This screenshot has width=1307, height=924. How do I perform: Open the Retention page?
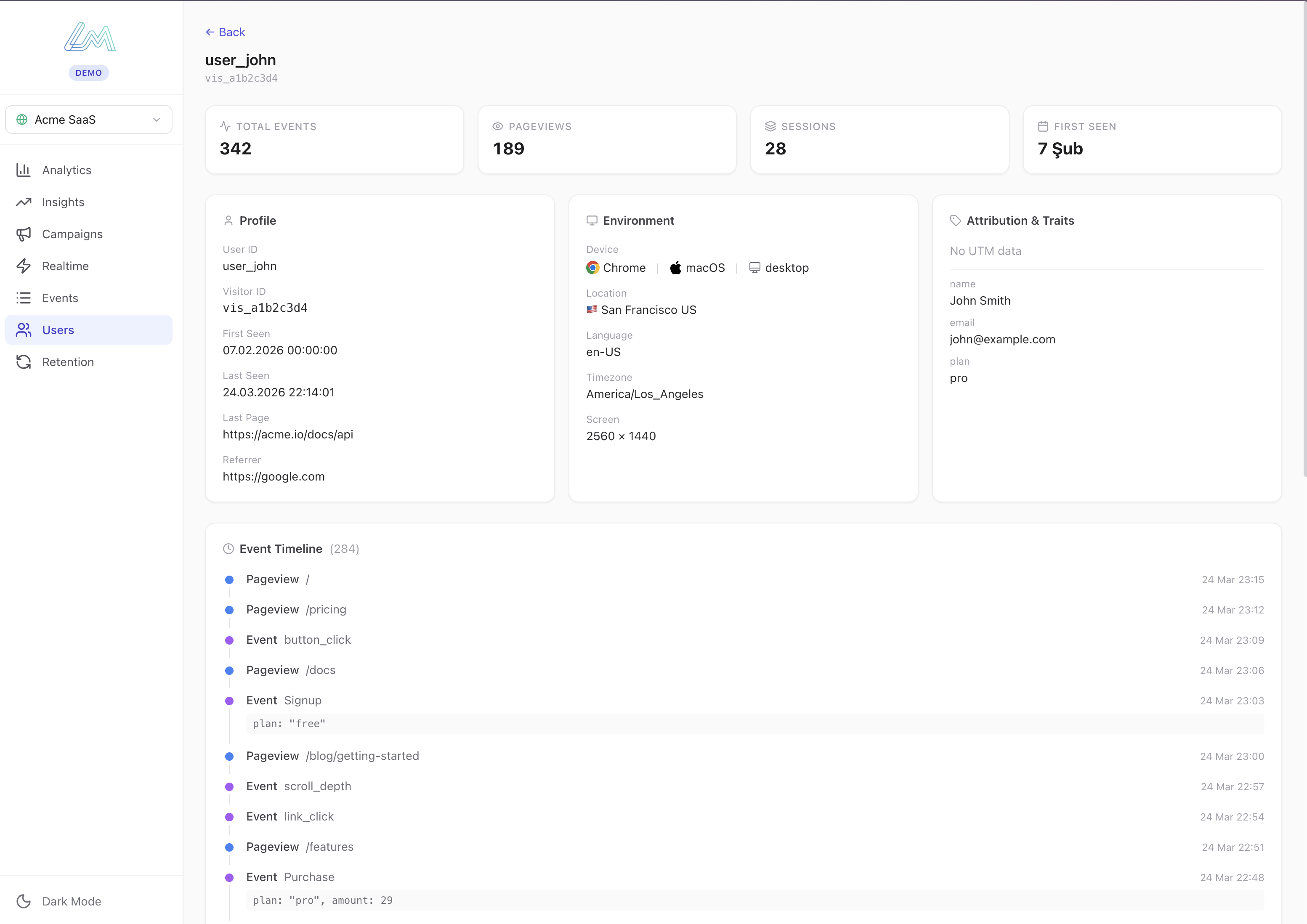click(x=89, y=362)
